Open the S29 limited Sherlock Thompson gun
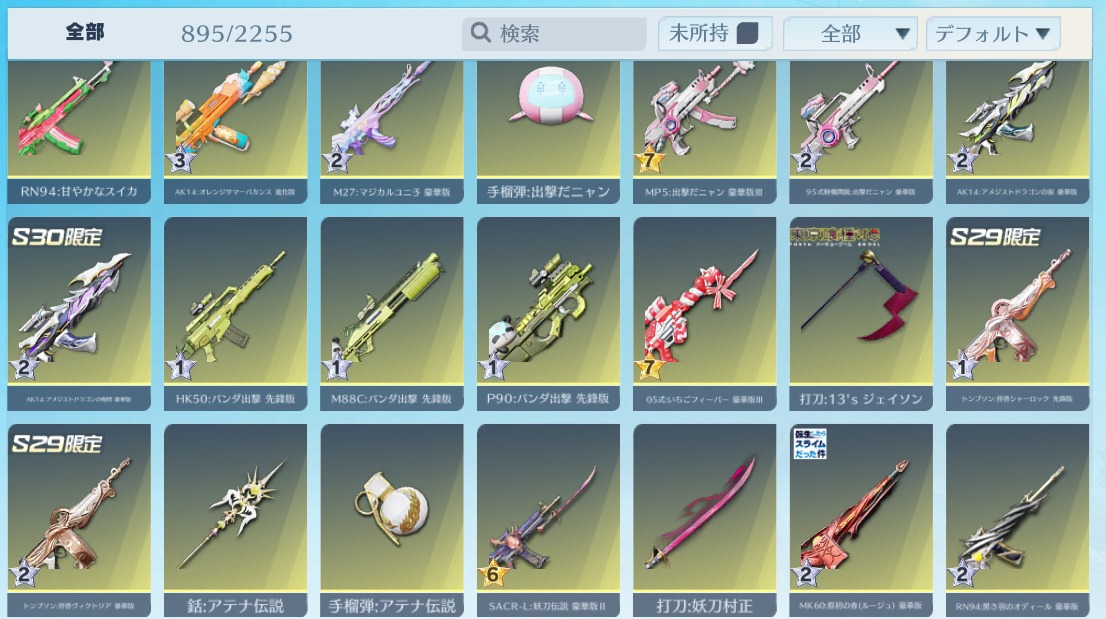This screenshot has width=1106, height=619. click(x=1017, y=314)
